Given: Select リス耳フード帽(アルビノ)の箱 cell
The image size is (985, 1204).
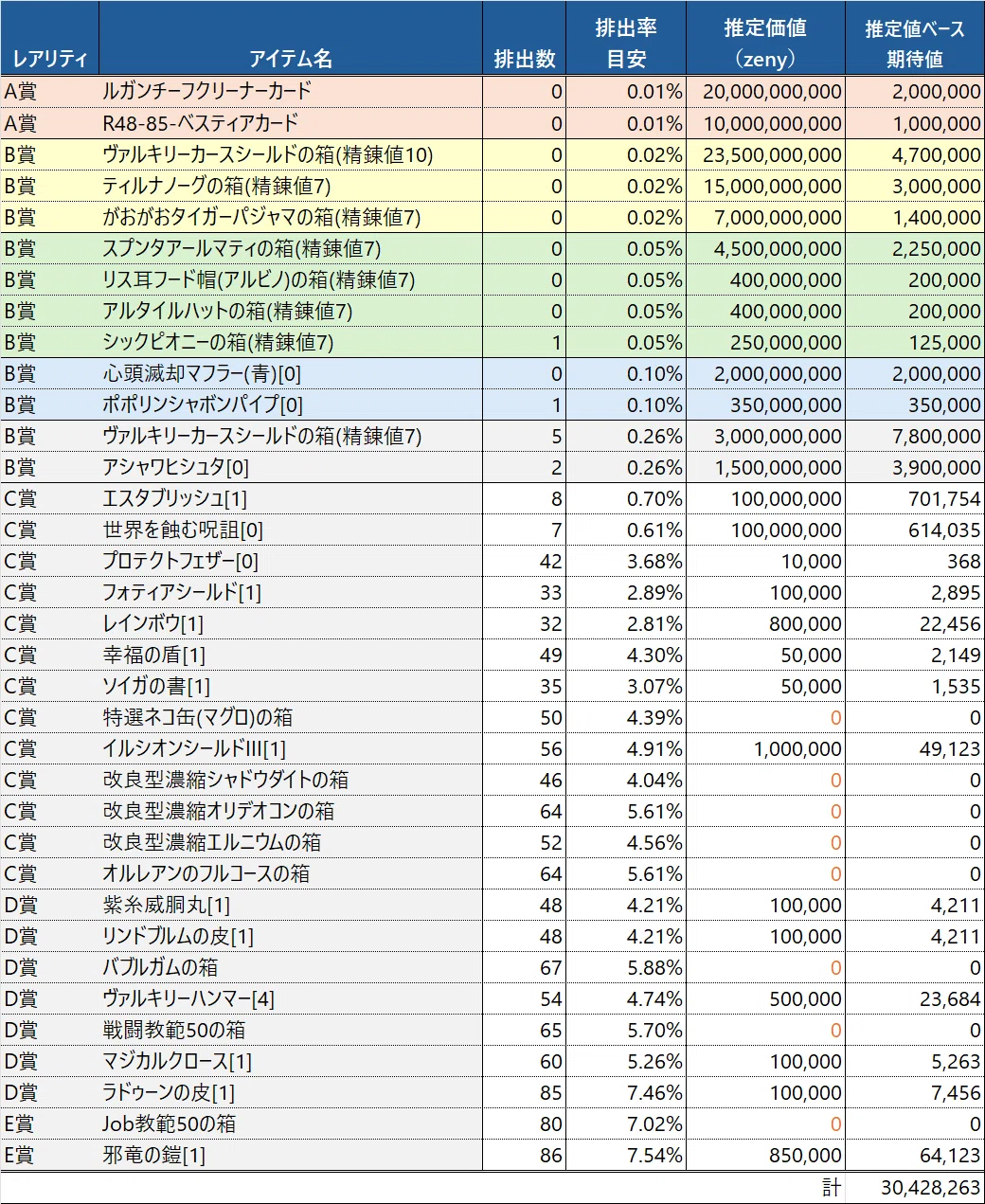Looking at the screenshot, I should 291,279.
